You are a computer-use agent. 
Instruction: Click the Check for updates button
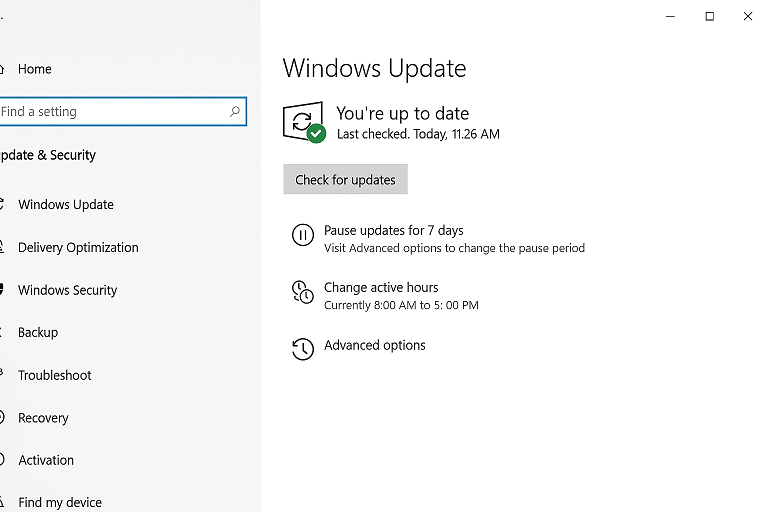(x=345, y=179)
